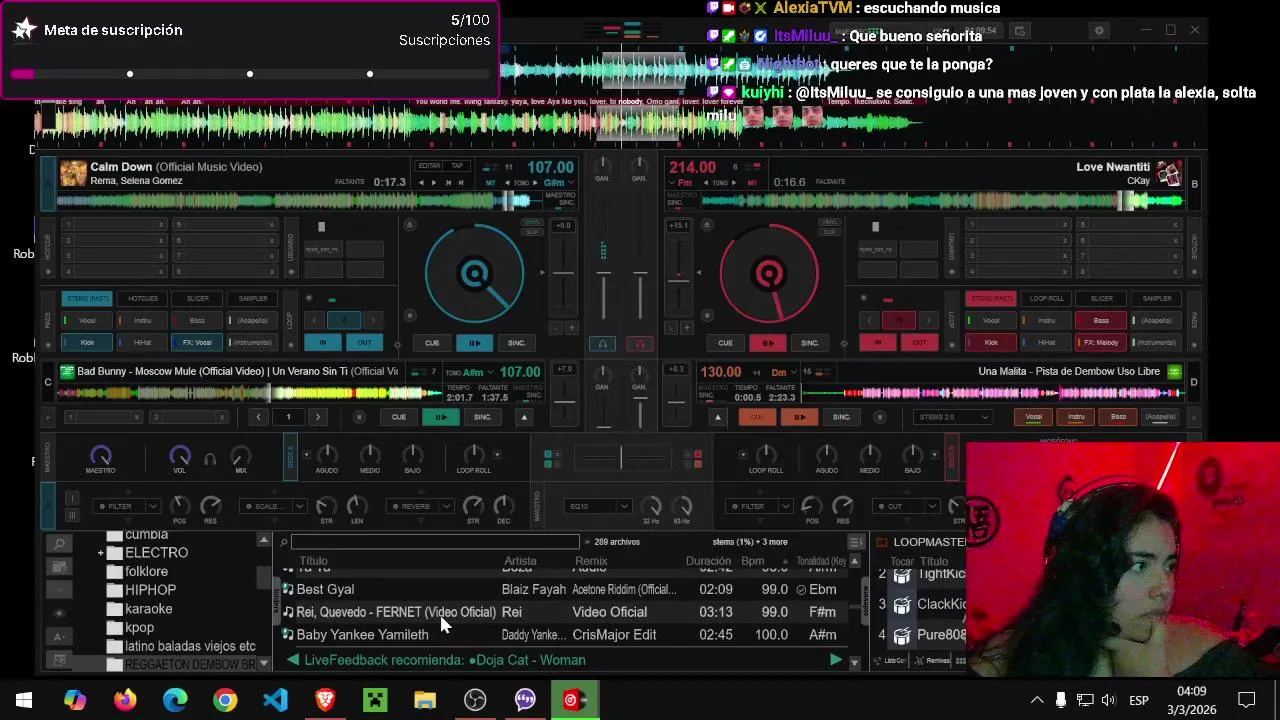Toggle play/pause on deck D Una Malita
The height and width of the screenshot is (720, 1280).
click(798, 417)
